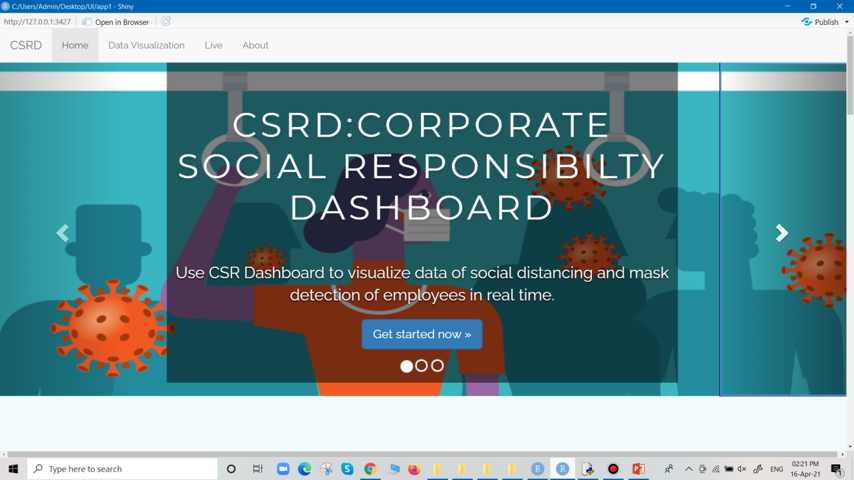The image size is (854, 480).
Task: Expand the Publish dropdown arrow
Action: tap(846, 22)
